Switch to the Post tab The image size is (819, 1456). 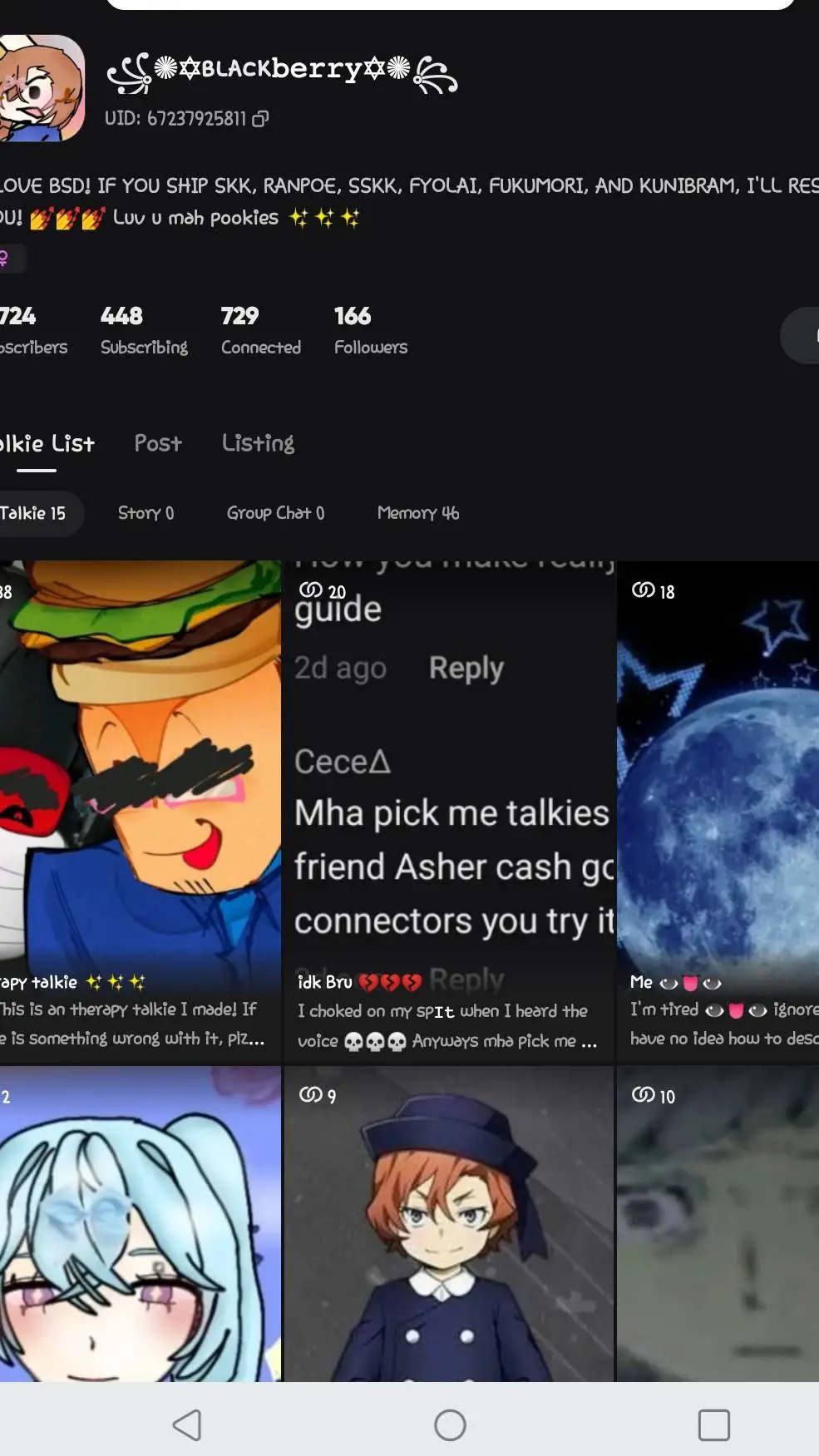(x=158, y=443)
